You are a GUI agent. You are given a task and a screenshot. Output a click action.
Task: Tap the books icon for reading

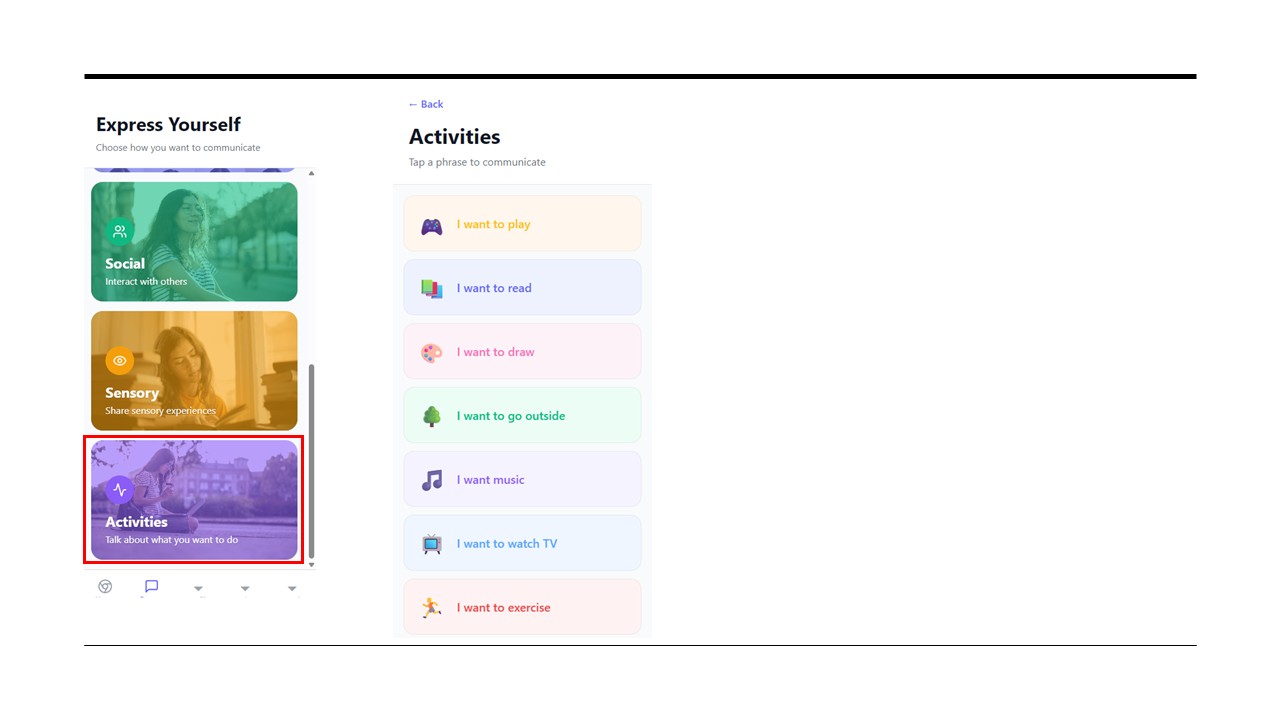pos(431,289)
